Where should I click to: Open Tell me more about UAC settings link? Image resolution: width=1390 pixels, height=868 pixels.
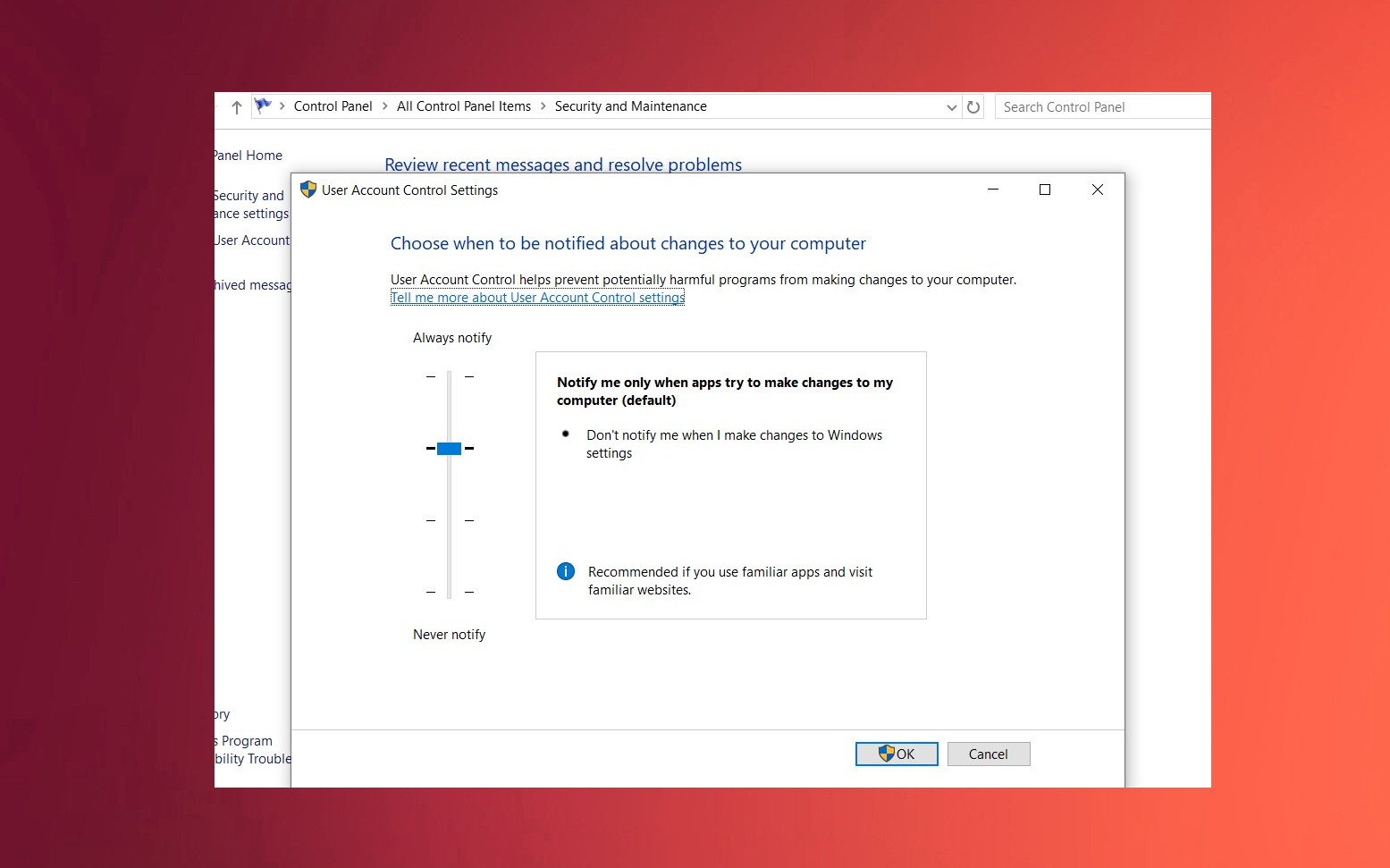(x=537, y=298)
